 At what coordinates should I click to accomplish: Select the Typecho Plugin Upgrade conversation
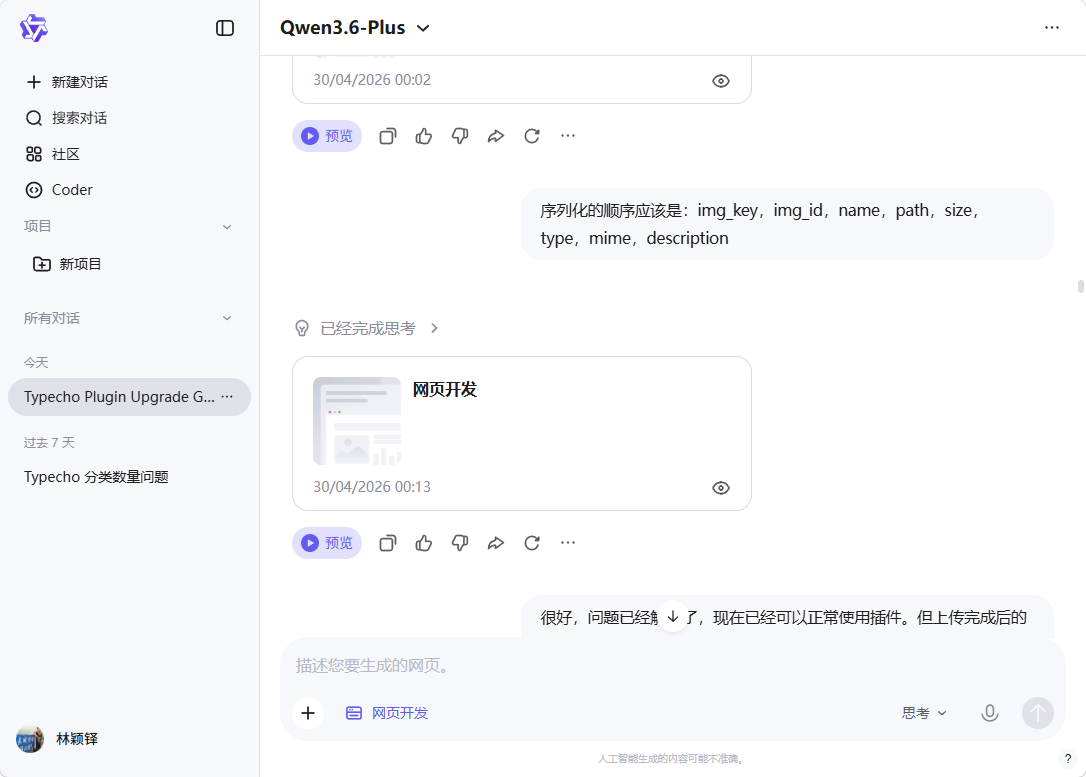[x=129, y=397]
